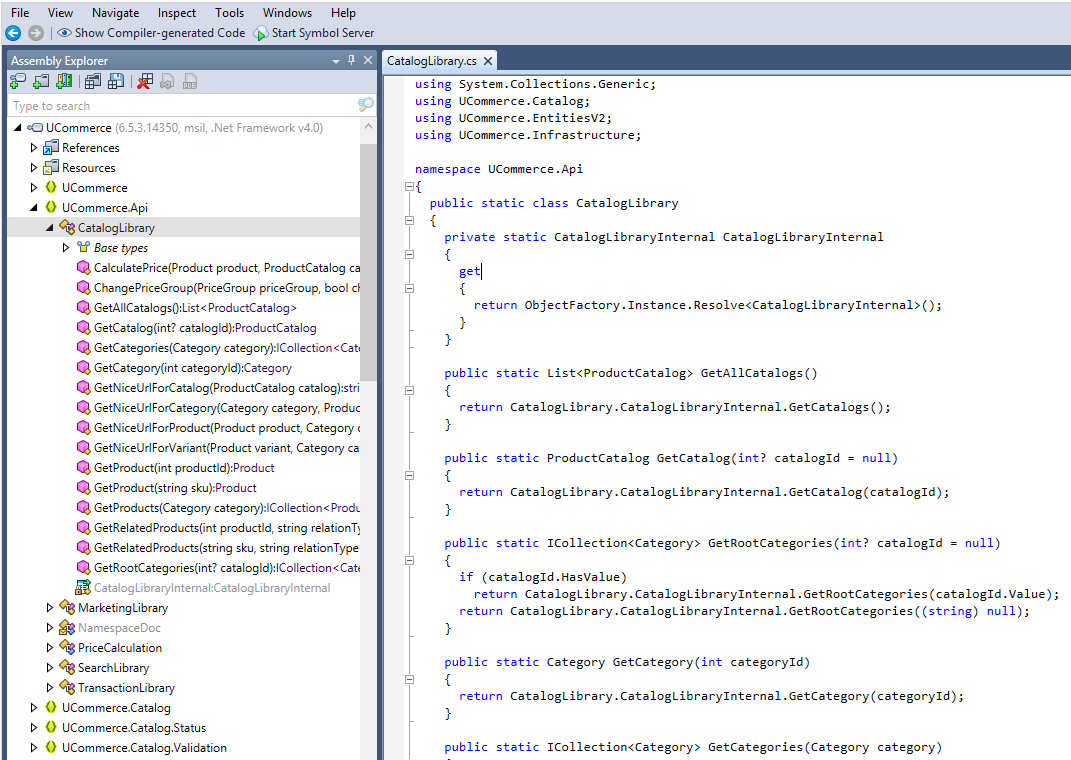Open the Assembly Explorer window position dropdown
Viewport: 1071px width, 760px height.
click(336, 61)
